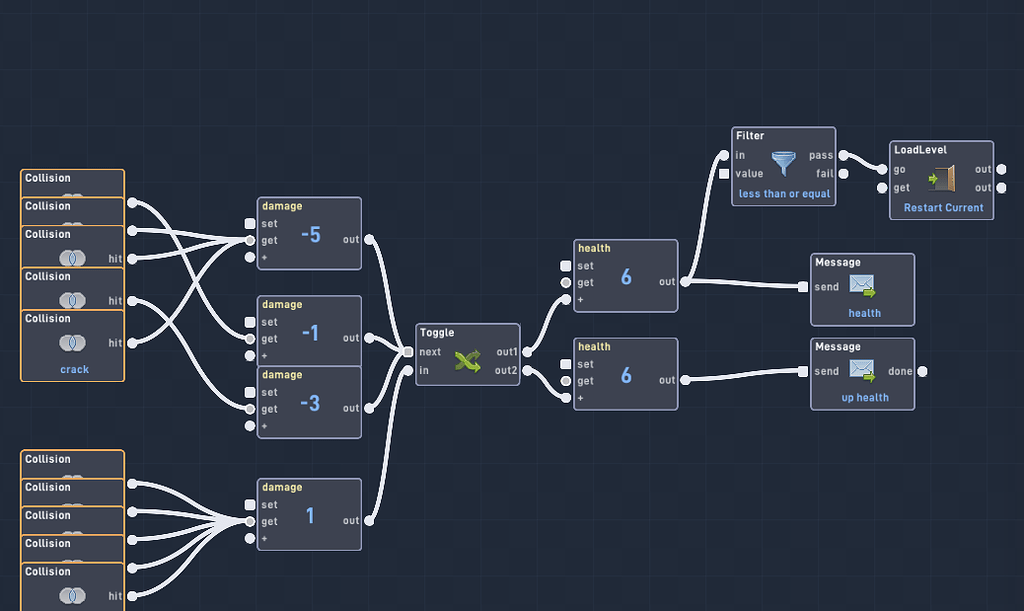This screenshot has height=611, width=1024.
Task: Select the "out" port of the -1 damage node
Action: (x=369, y=338)
